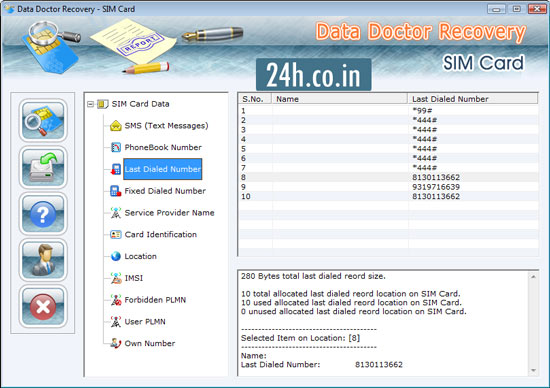Select row 5 in the dialed list
The image size is (550, 388).
388,149
